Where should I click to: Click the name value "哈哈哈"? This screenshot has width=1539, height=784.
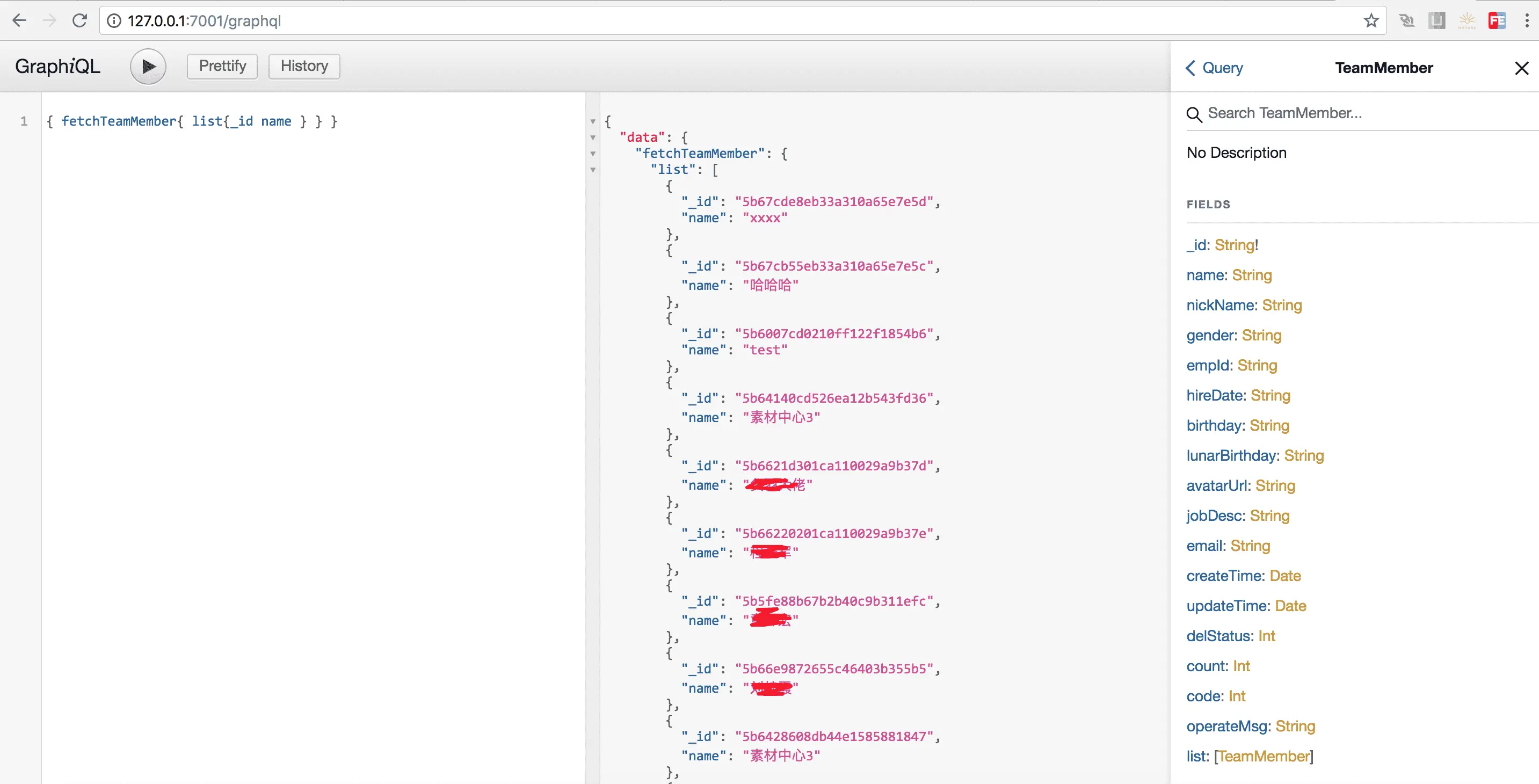[x=770, y=286]
